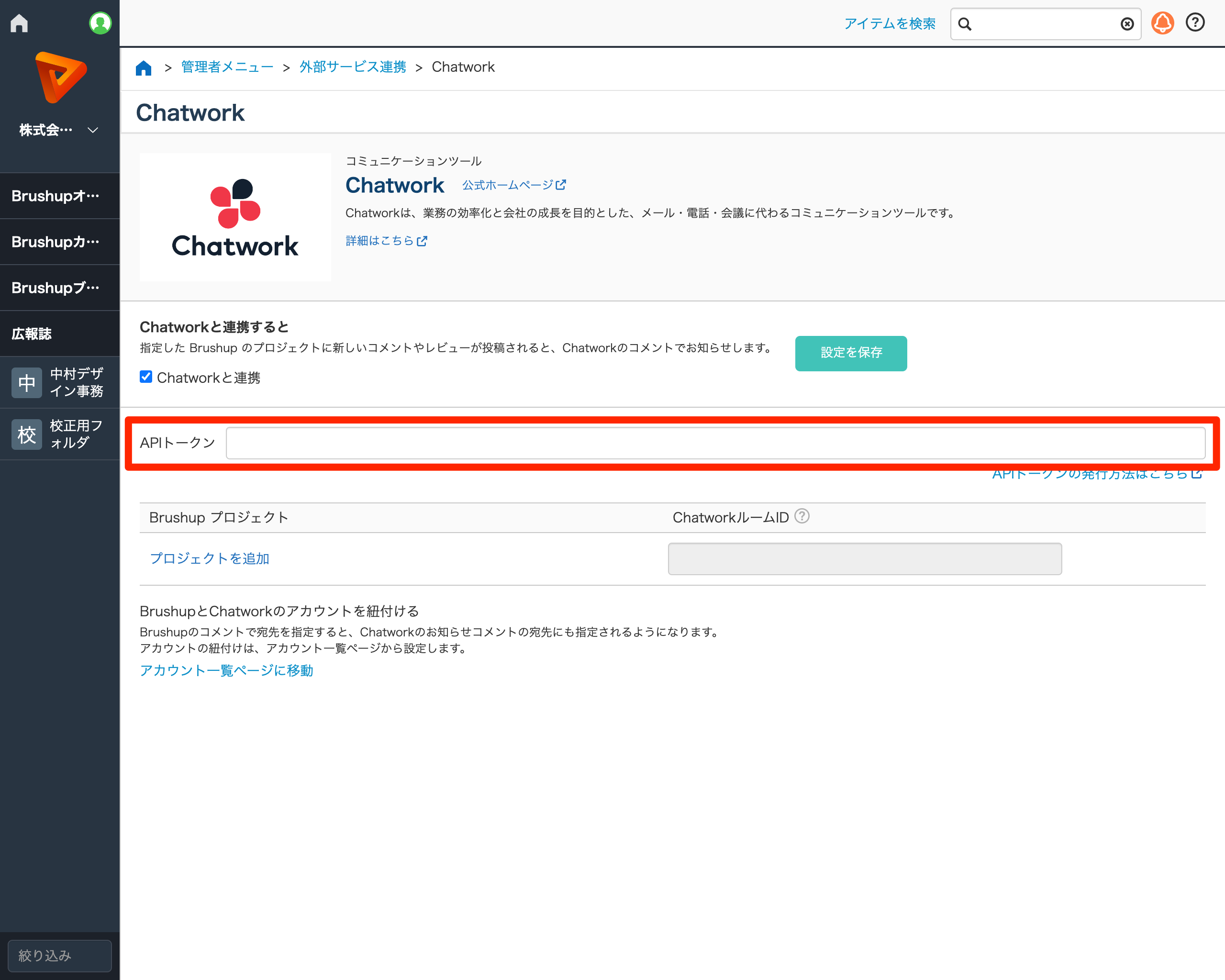
Task: Open アカウント一覧ページに移動 link
Action: click(227, 671)
